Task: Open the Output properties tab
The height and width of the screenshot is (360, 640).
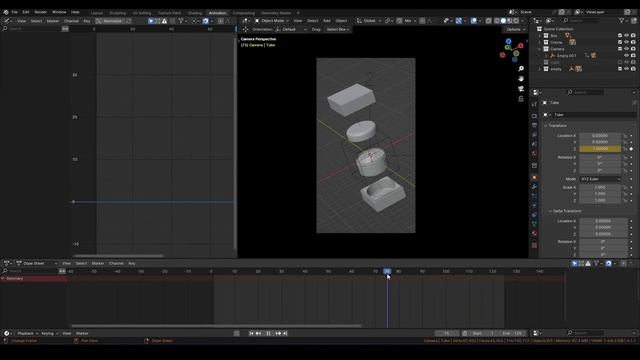Action: [534, 125]
